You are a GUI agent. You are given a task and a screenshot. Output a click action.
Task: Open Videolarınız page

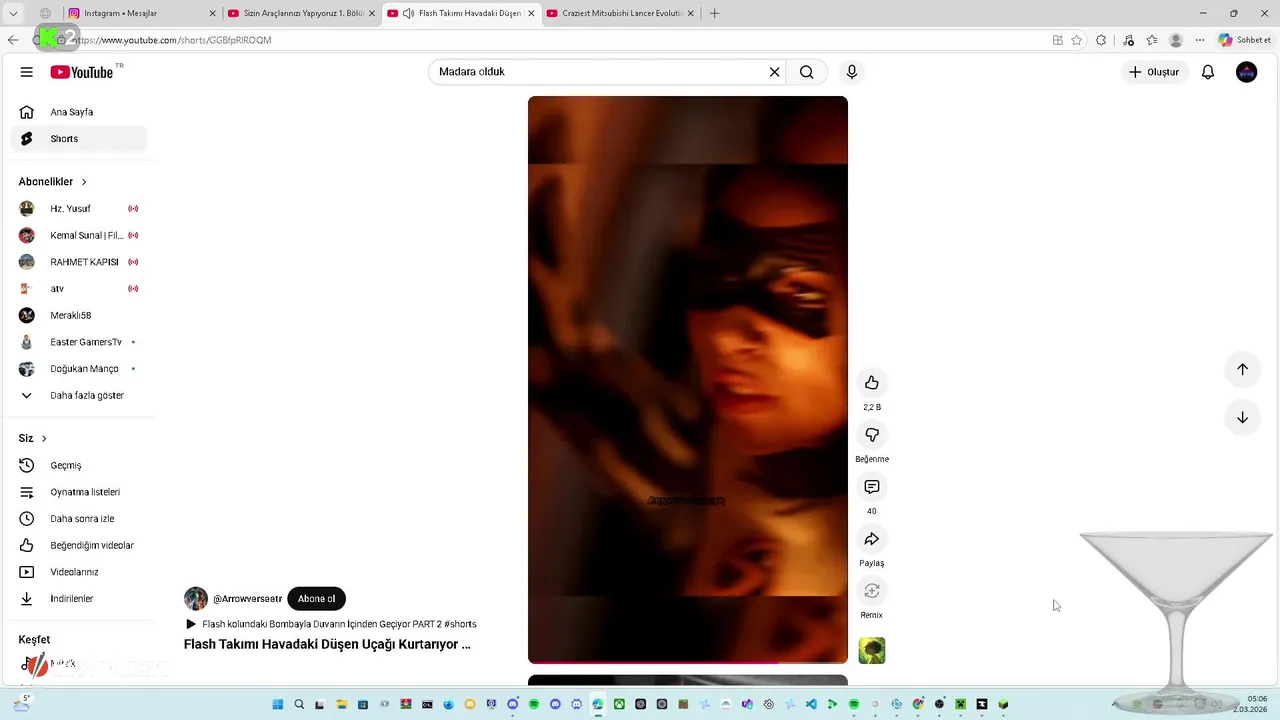pos(78,572)
